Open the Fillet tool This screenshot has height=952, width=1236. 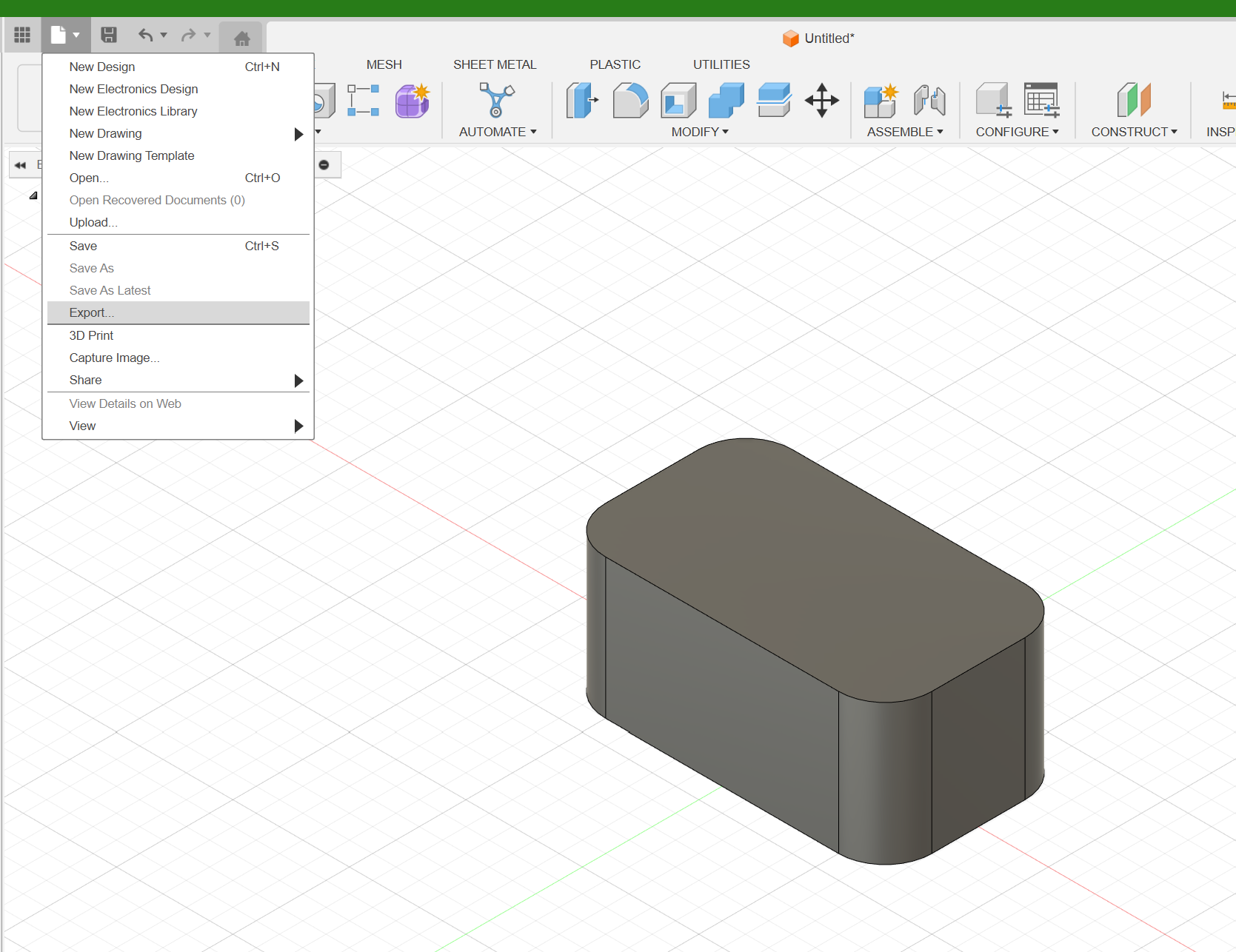630,101
